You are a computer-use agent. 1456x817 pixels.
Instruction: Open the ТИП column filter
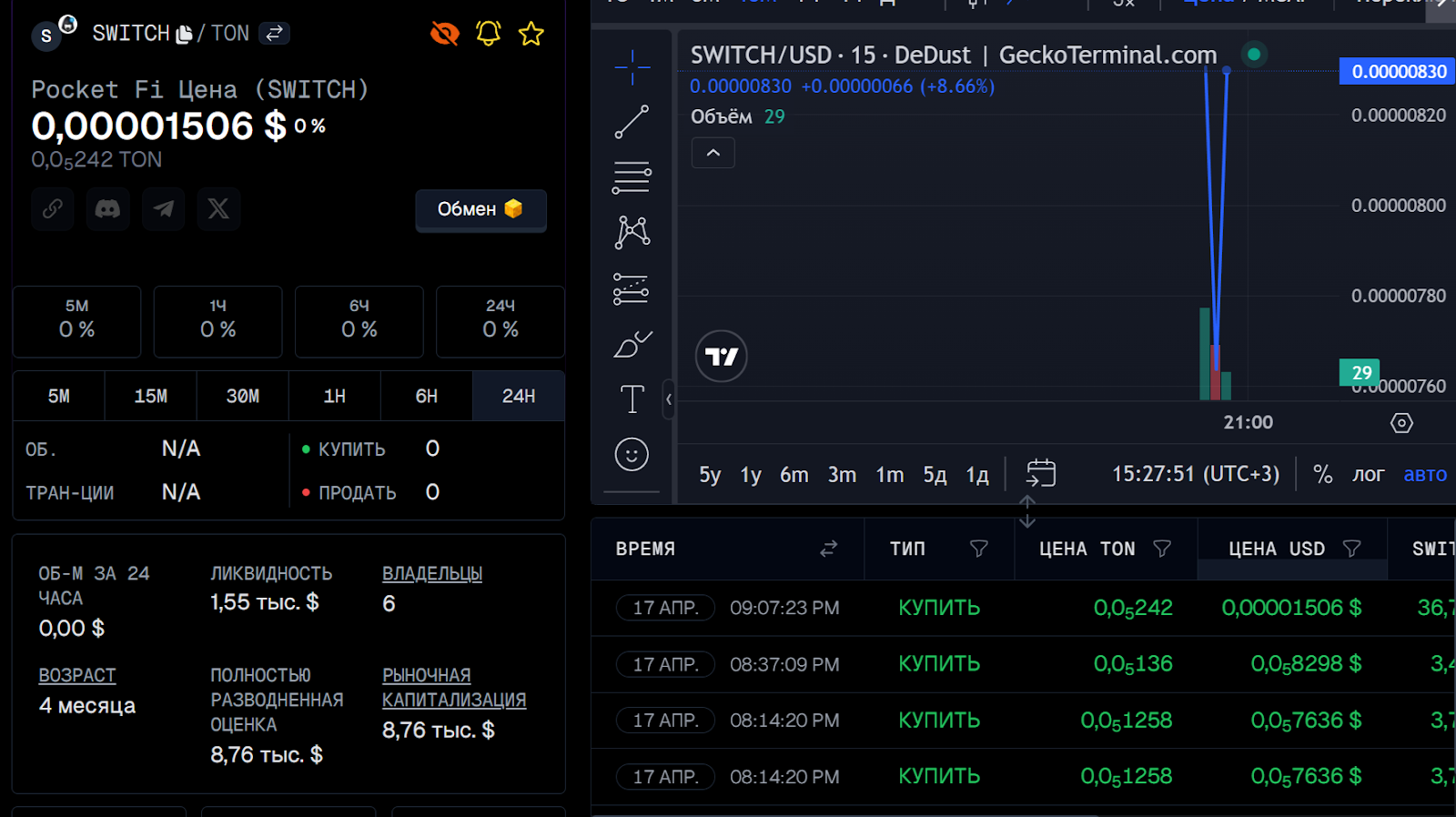click(x=979, y=549)
